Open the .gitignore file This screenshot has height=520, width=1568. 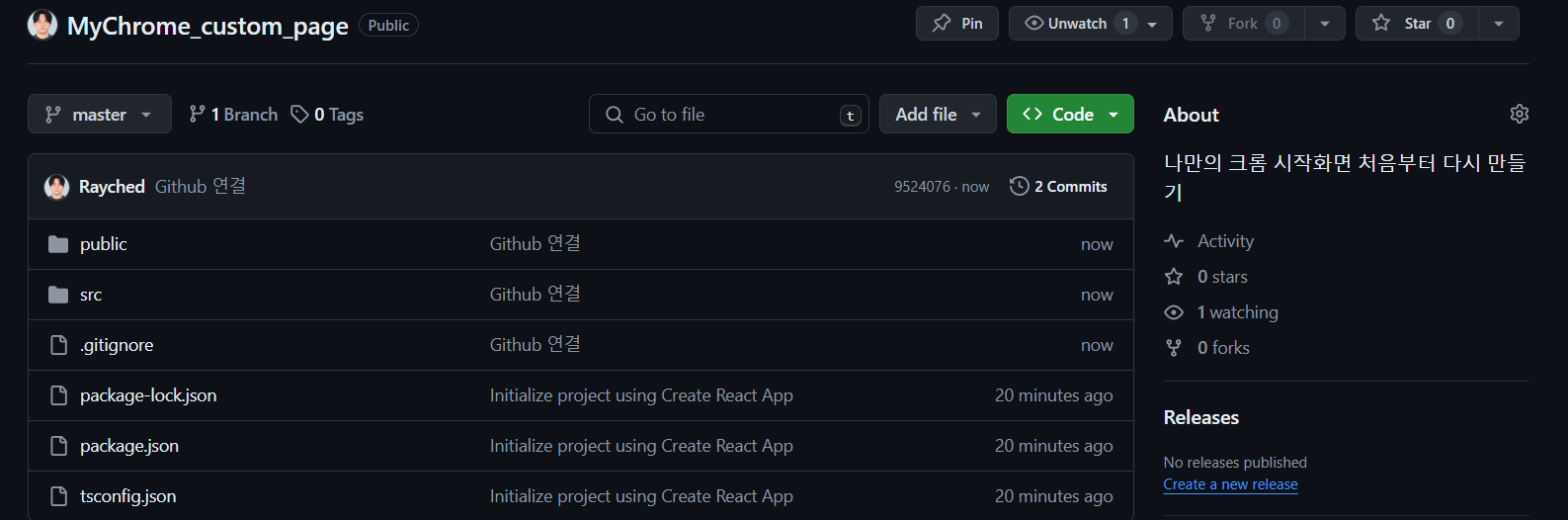[117, 345]
